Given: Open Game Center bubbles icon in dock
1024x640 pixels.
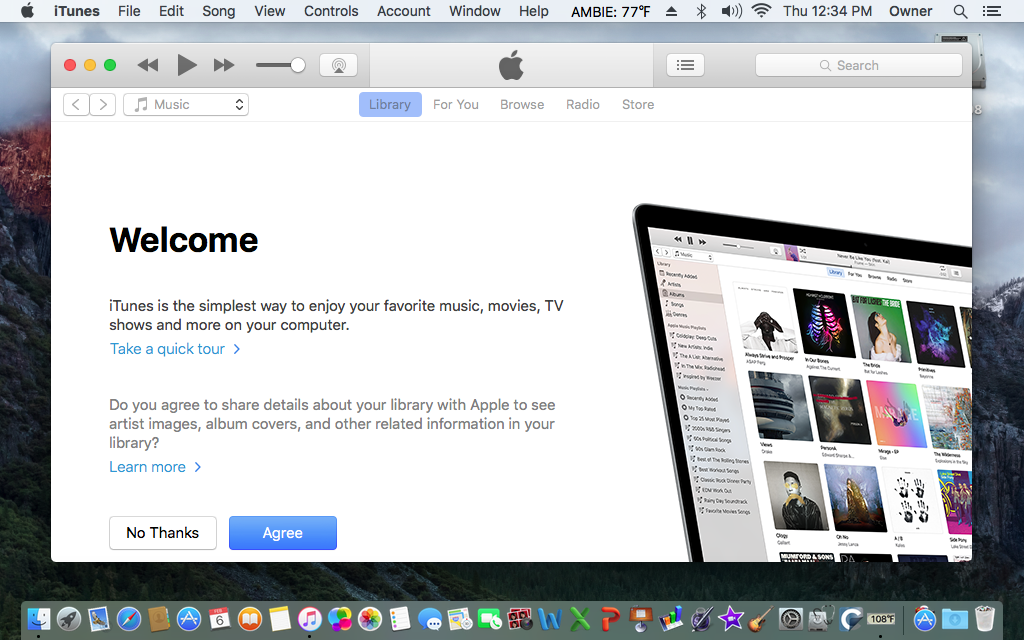Looking at the screenshot, I should 340,618.
